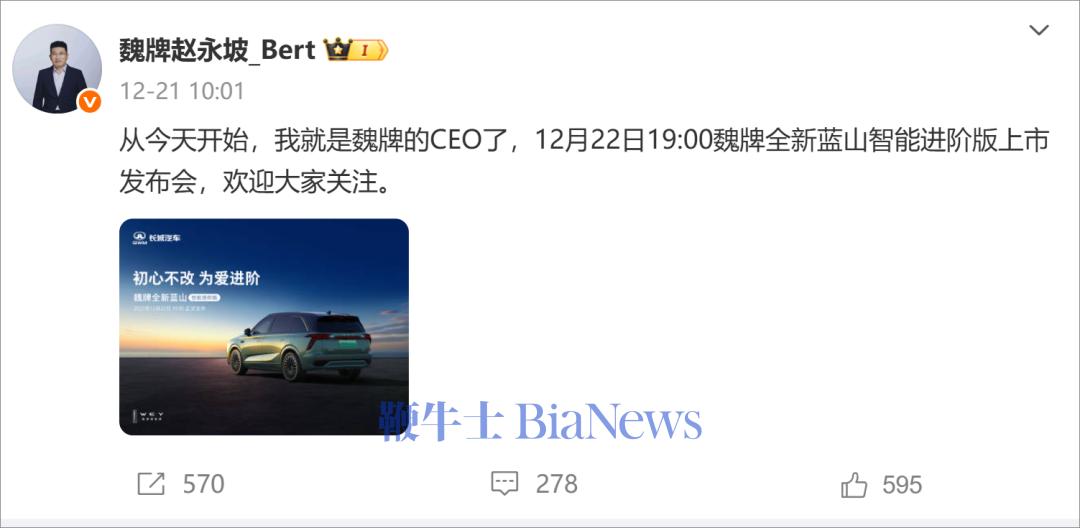
Task: Click the 初心不改 为爱进阶 slogan in poster
Action: [x=196, y=278]
